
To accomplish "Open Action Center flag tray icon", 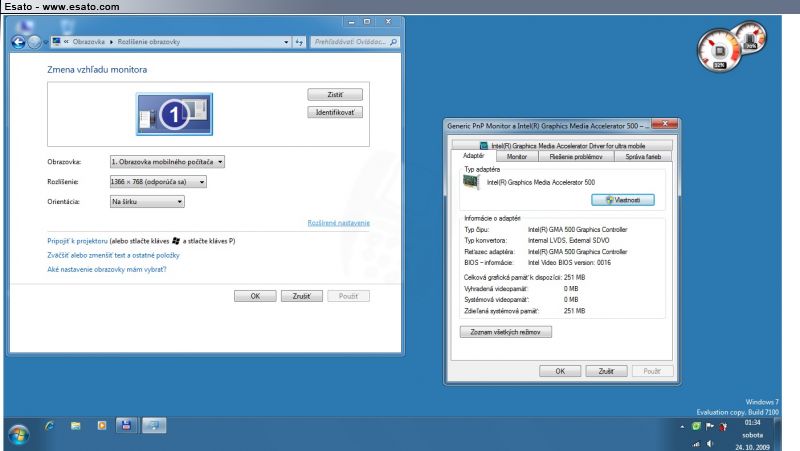I will coord(710,426).
